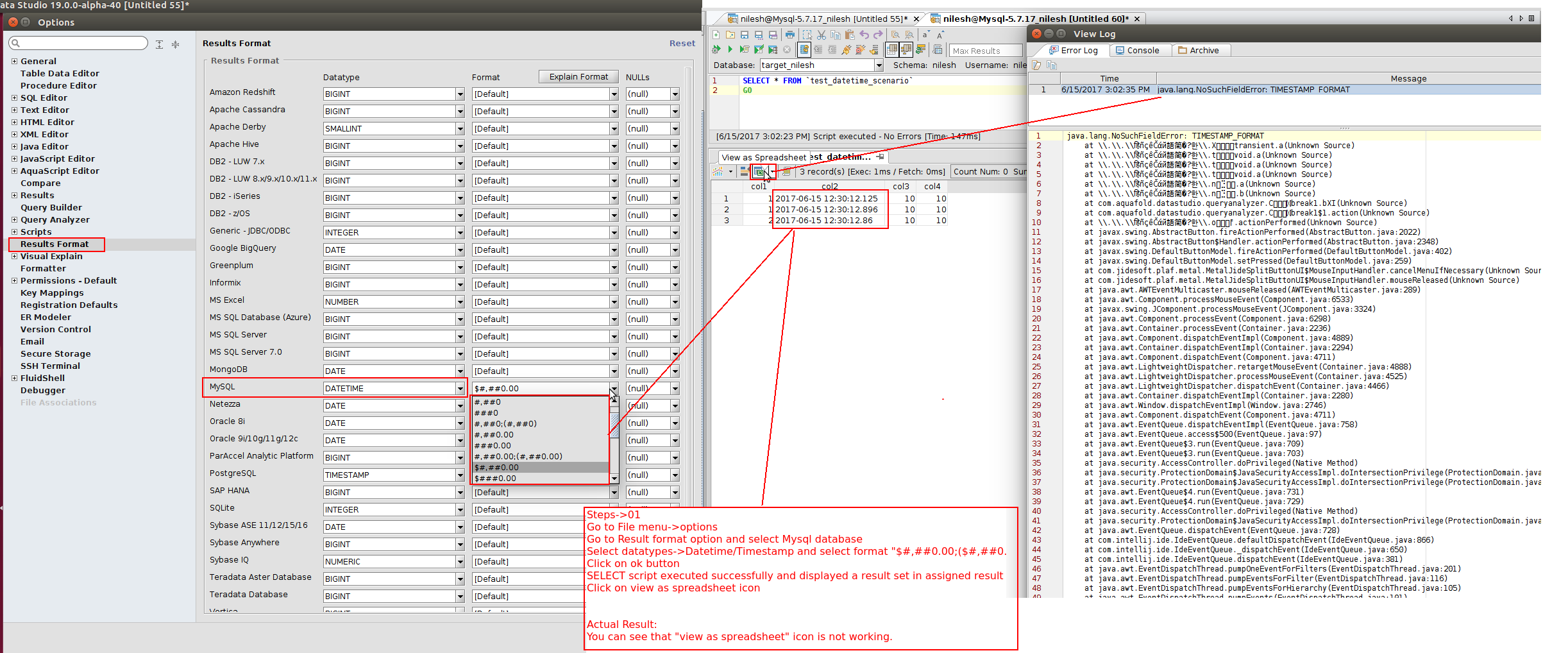1568x653 pixels.
Task: Click the grey Cancel execution icon
Action: tap(787, 49)
